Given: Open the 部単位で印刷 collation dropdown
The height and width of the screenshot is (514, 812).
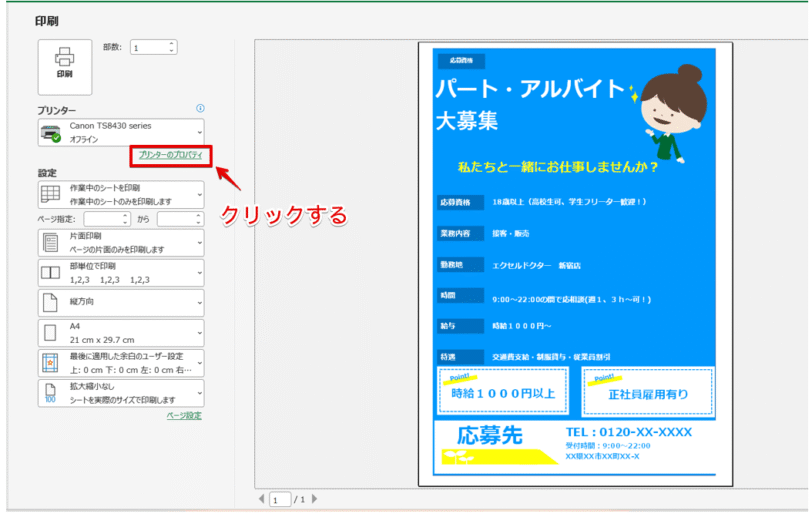Looking at the screenshot, I should 121,273.
